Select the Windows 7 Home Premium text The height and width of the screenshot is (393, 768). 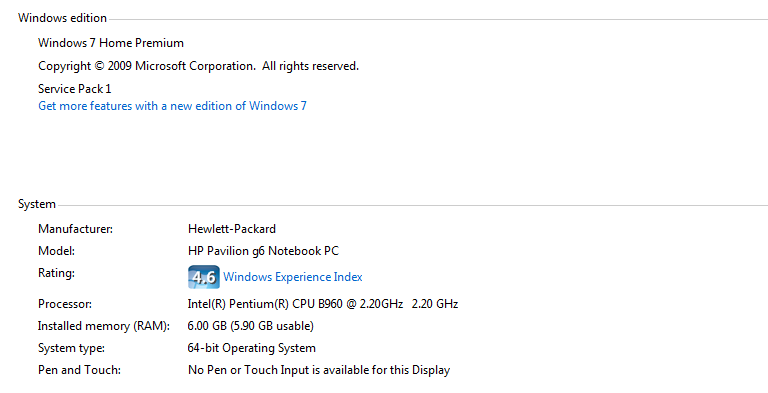coord(111,43)
